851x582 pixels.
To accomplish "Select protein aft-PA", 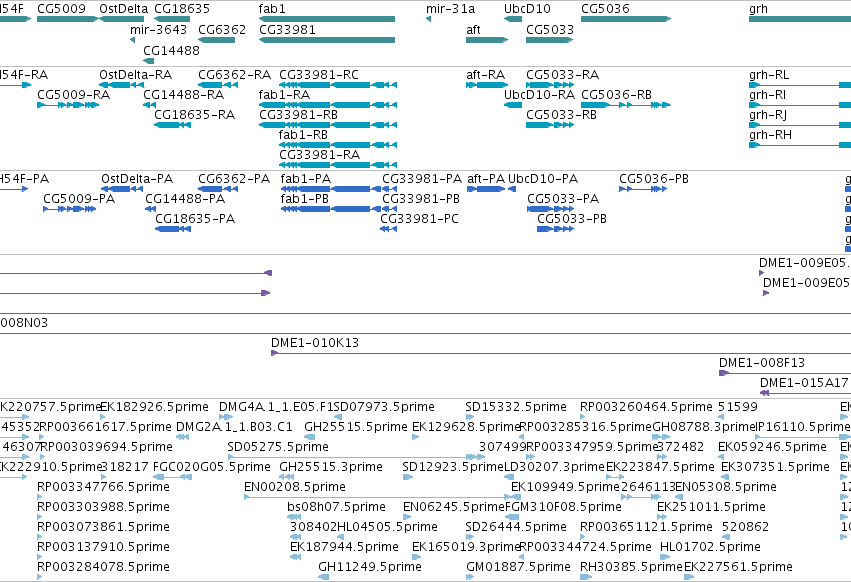I will (486, 189).
